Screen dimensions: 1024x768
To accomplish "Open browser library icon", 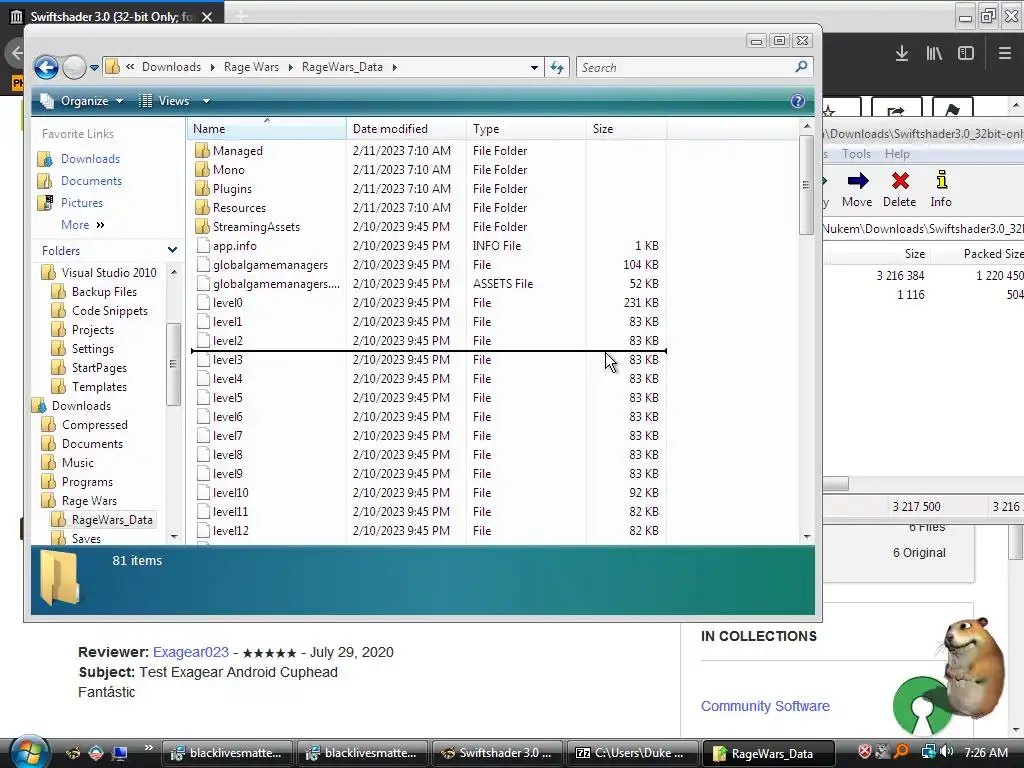I will (x=934, y=53).
